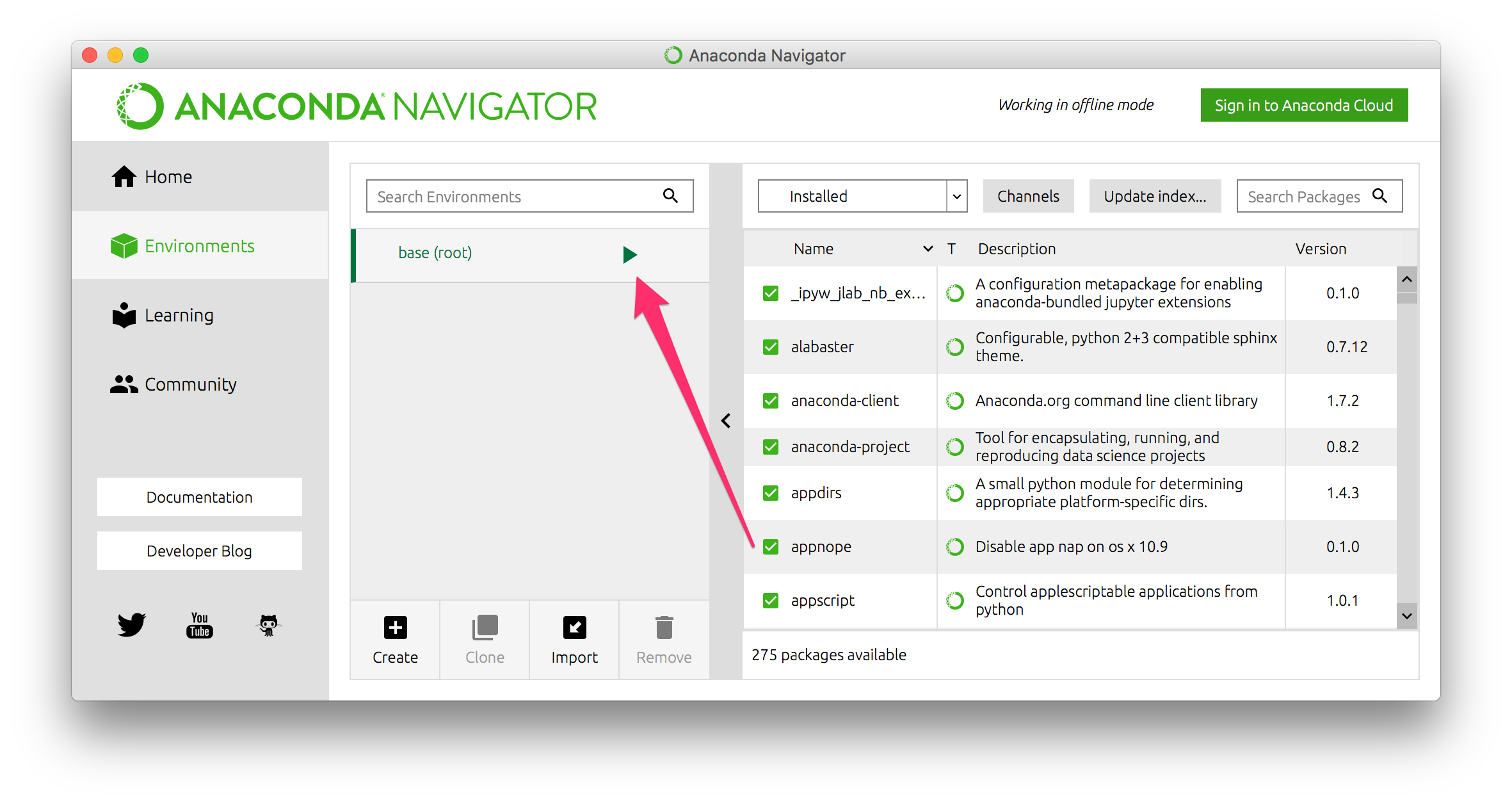Switch to the Learning section

pyautogui.click(x=178, y=315)
